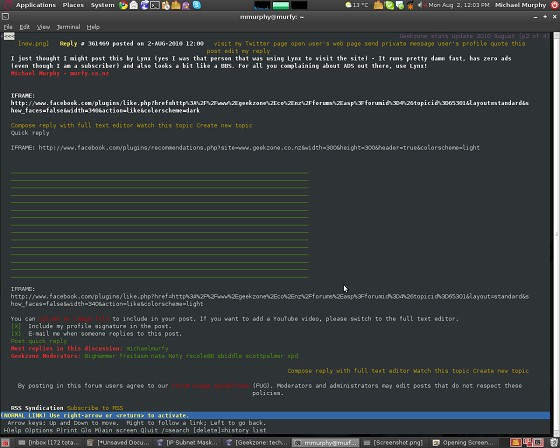Open the terminal window menu icon in title bar
Viewport: 560px width, 448px height.
point(5,16)
